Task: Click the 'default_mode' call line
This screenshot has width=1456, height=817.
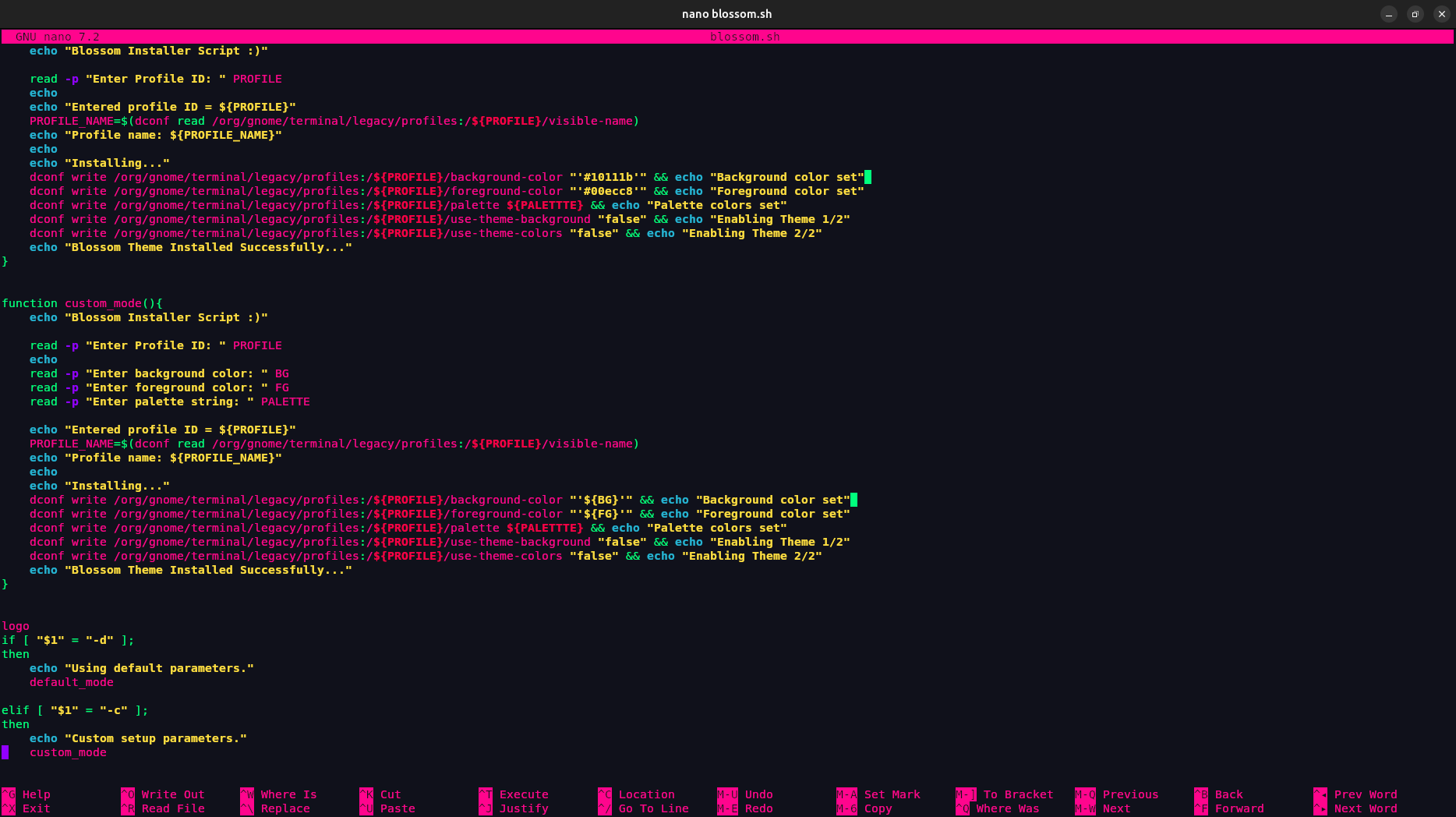Action: pos(72,682)
